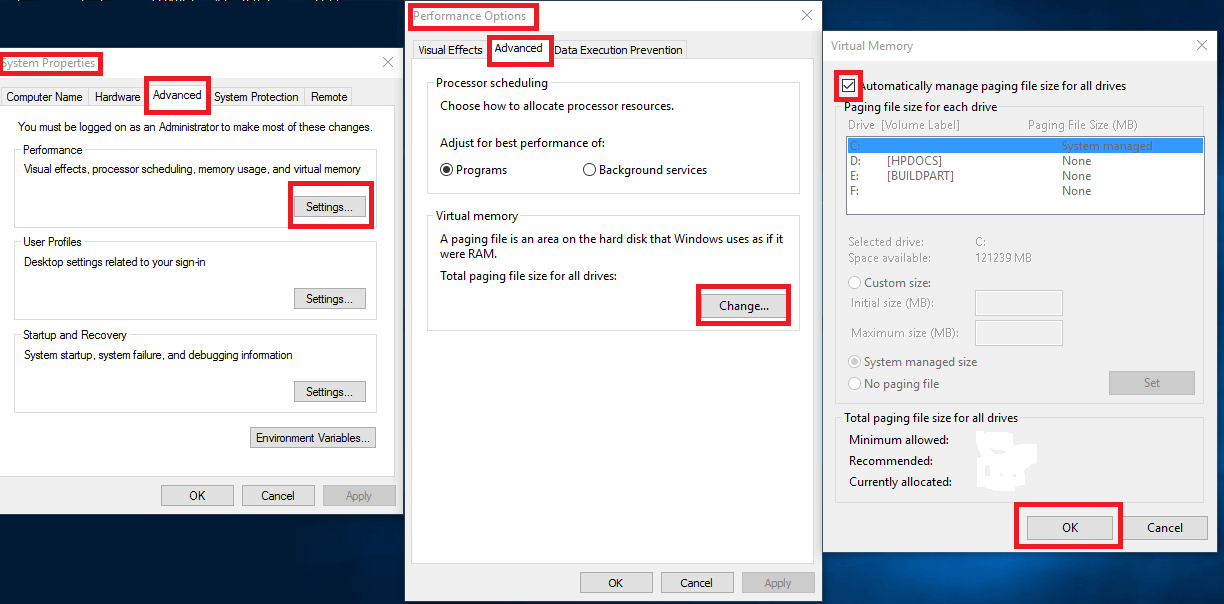The image size is (1224, 604).
Task: Switch to Hardware tab in System Properties
Action: coord(117,97)
